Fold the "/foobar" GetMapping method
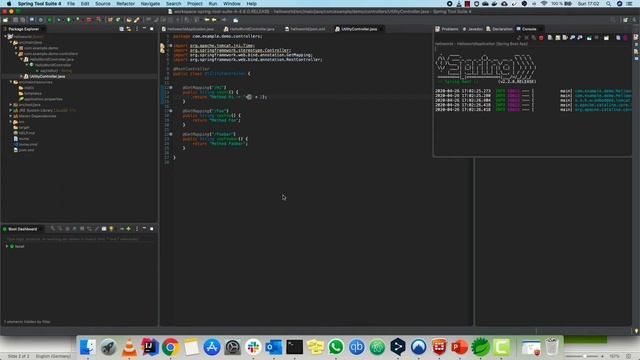Image resolution: width=640 pixels, height=360 pixels. 171,134
